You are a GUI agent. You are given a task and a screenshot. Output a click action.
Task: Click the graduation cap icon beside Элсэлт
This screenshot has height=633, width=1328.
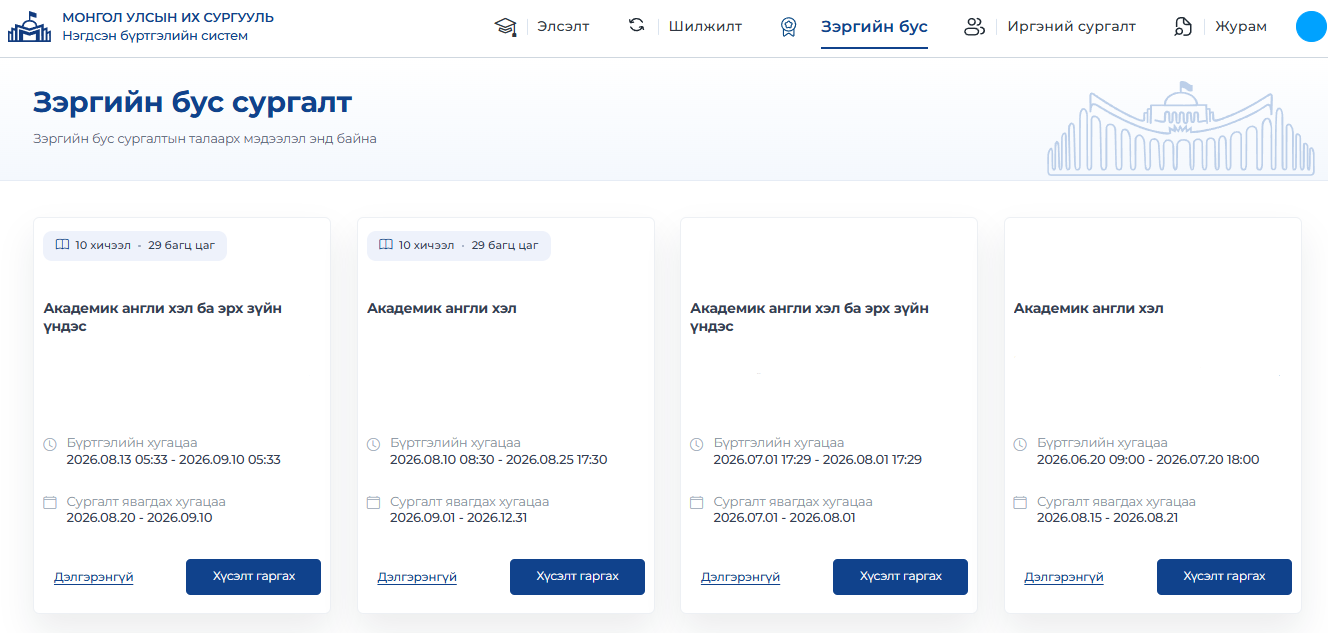coord(505,27)
